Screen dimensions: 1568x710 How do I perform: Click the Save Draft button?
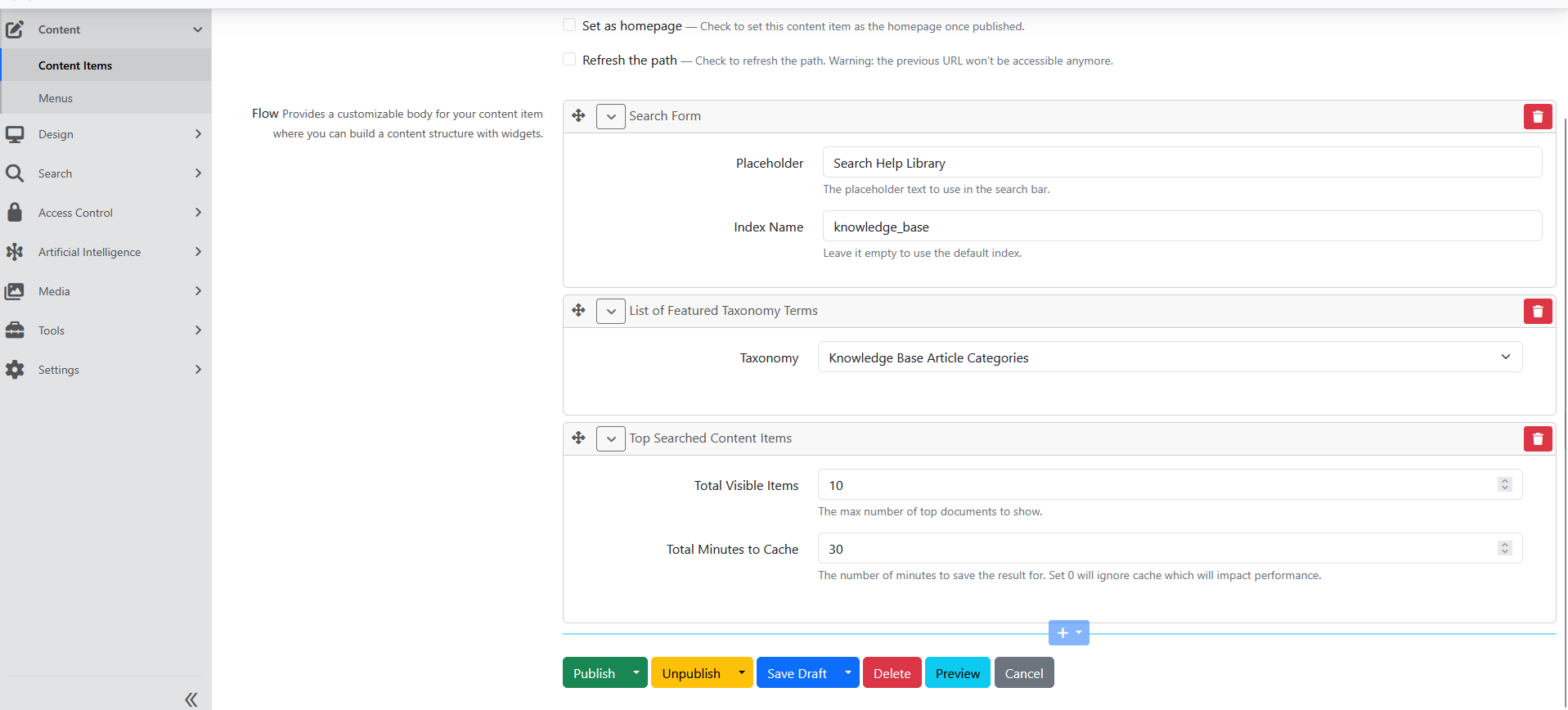(x=797, y=672)
